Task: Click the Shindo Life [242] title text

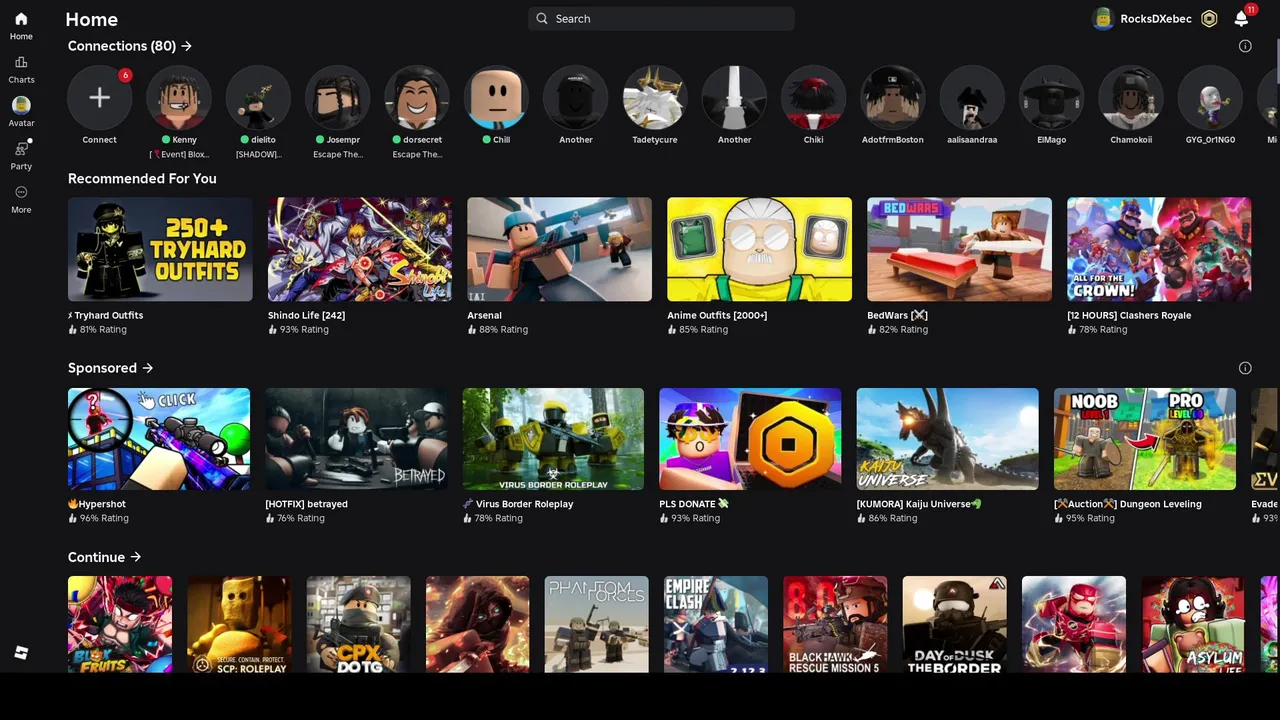Action: [x=306, y=315]
